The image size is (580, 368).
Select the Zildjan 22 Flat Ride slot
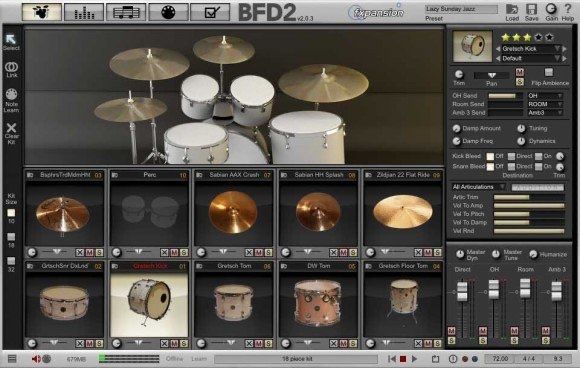[403, 212]
